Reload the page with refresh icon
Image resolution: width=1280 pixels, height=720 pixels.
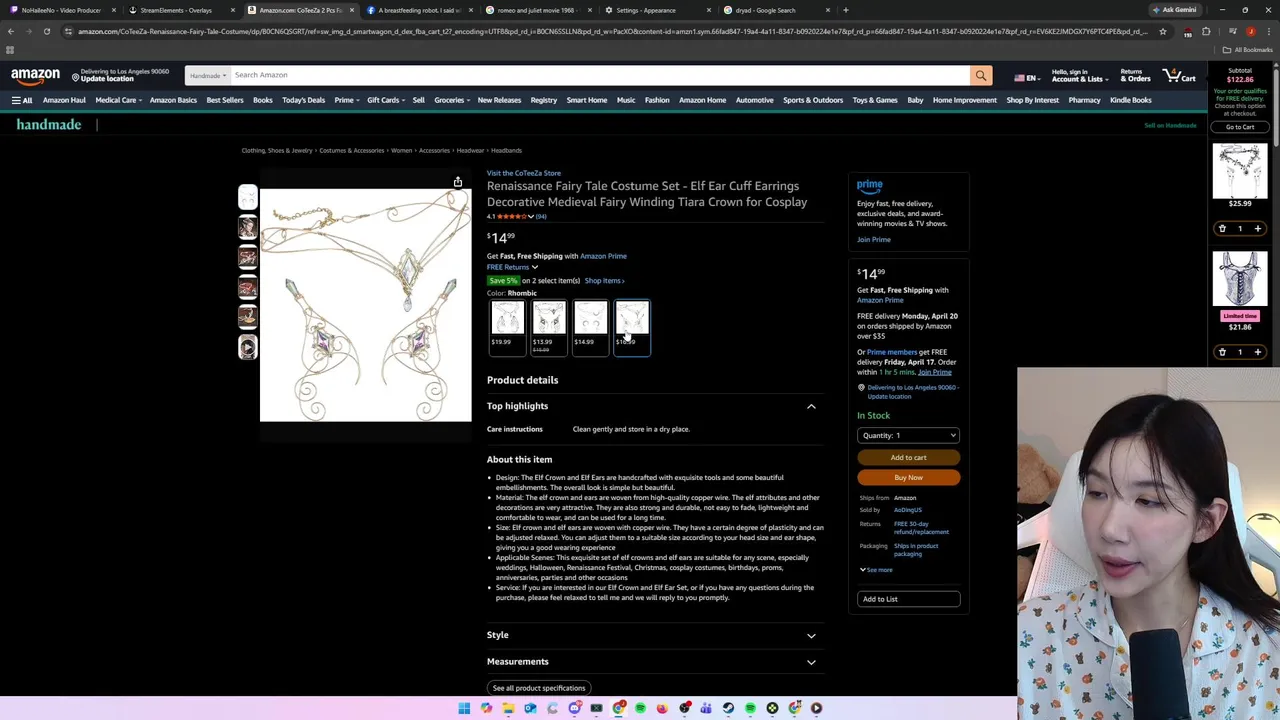pyautogui.click(x=46, y=31)
